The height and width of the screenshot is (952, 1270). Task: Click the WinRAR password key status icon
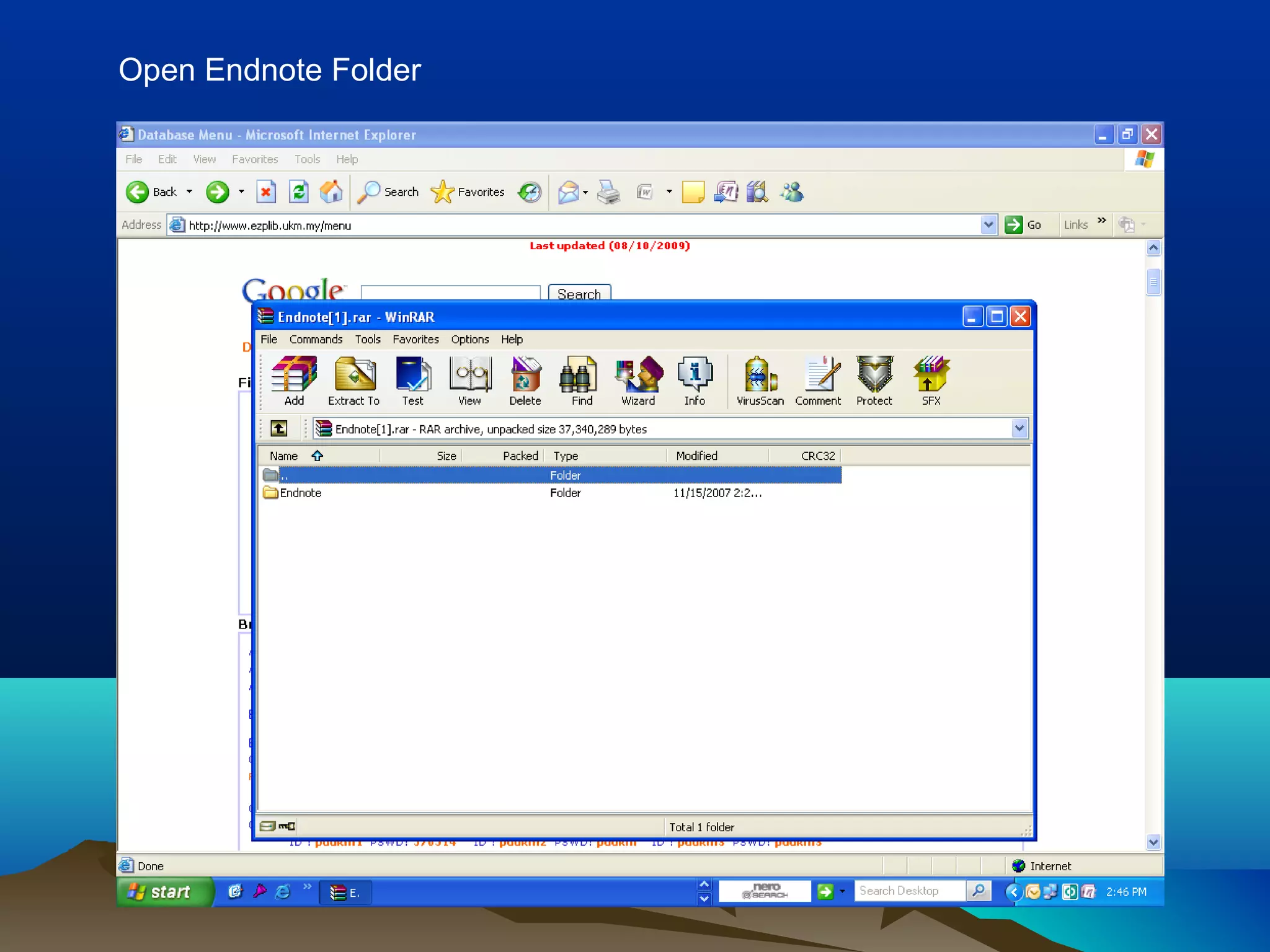pos(287,826)
